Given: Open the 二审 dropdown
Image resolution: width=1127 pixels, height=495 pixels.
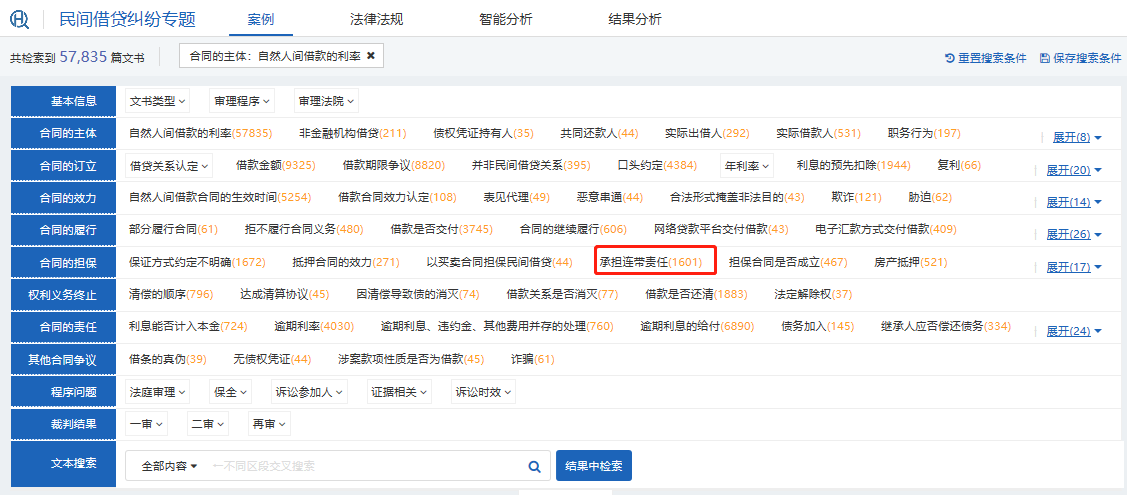Looking at the screenshot, I should point(207,424).
